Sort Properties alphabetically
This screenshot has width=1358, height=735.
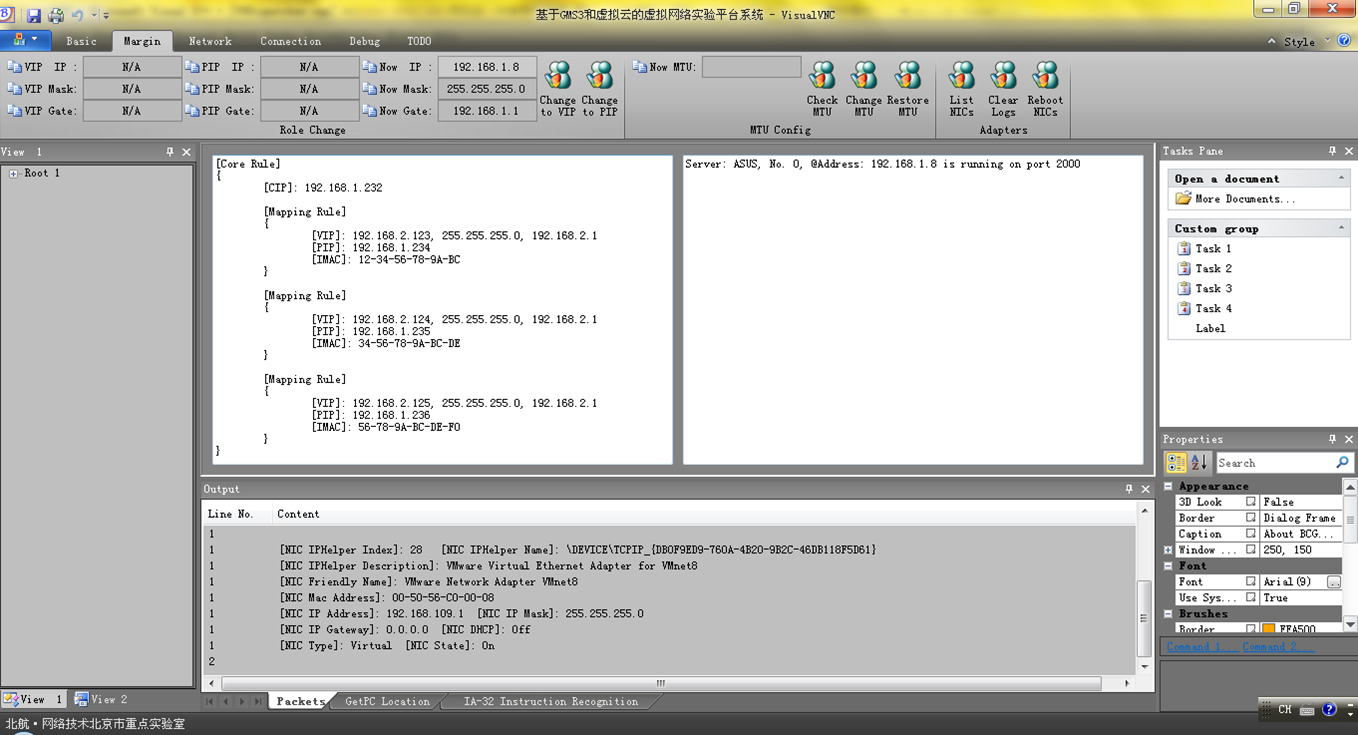point(1199,463)
